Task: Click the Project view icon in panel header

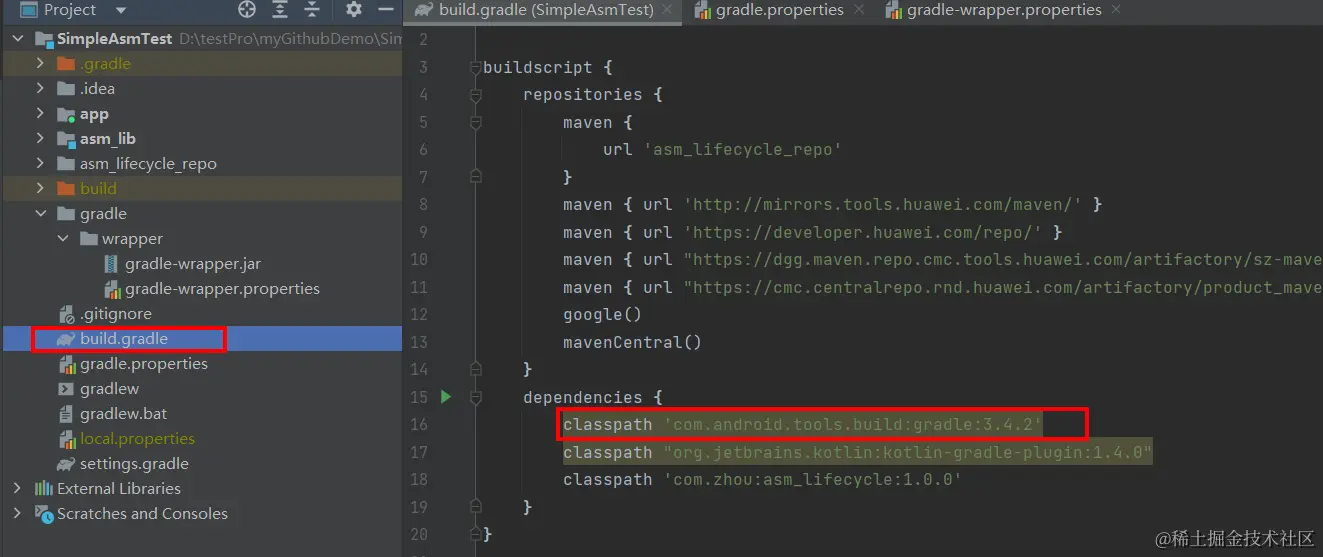Action: click(27, 10)
